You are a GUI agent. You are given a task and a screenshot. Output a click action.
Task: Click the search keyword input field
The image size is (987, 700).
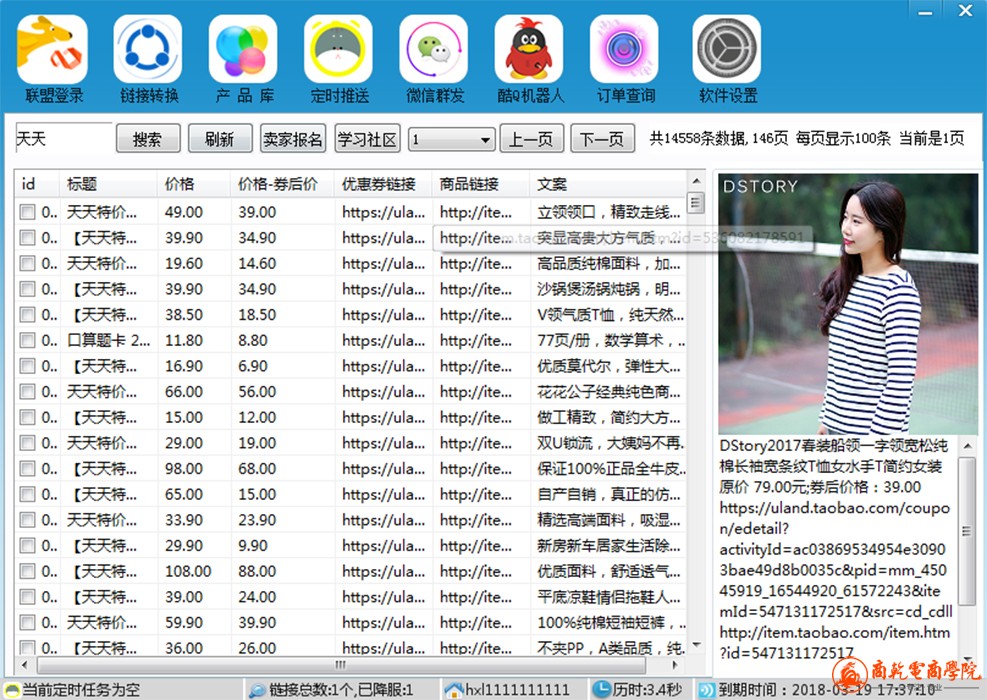coord(62,139)
